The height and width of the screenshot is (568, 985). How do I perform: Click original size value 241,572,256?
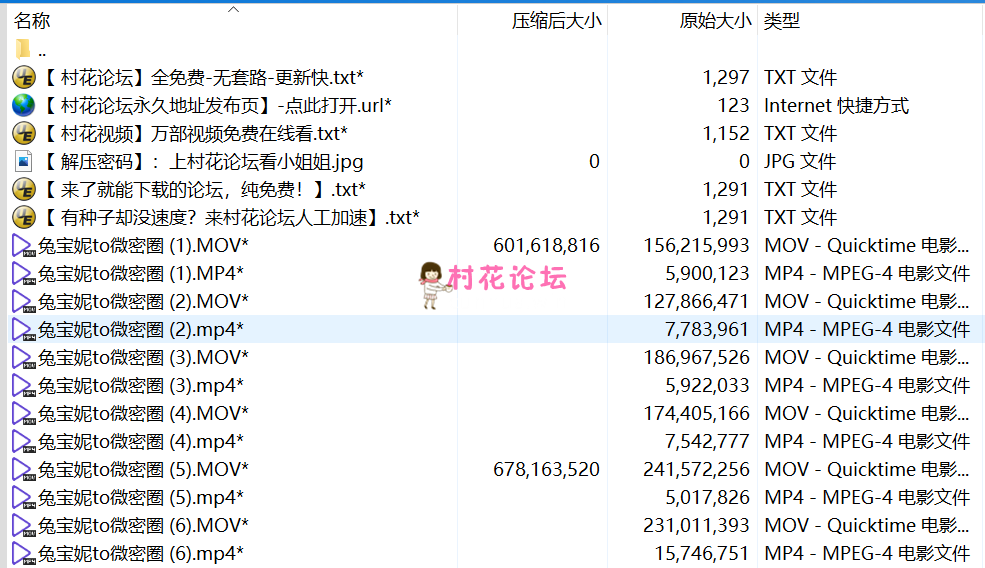click(x=697, y=469)
